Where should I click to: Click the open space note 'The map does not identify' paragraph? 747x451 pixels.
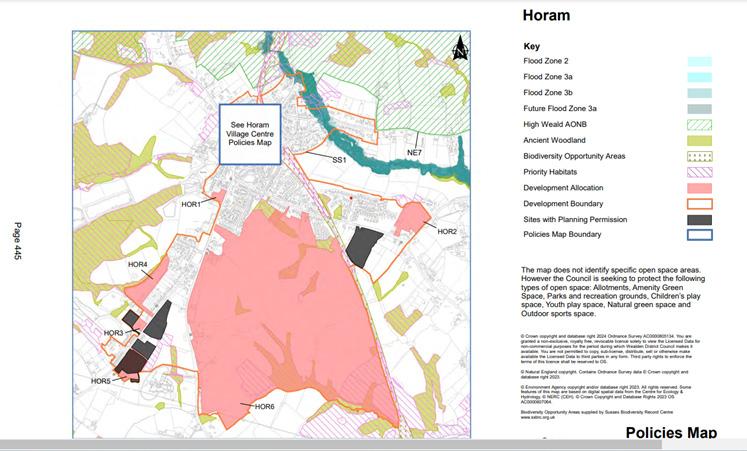(613, 292)
